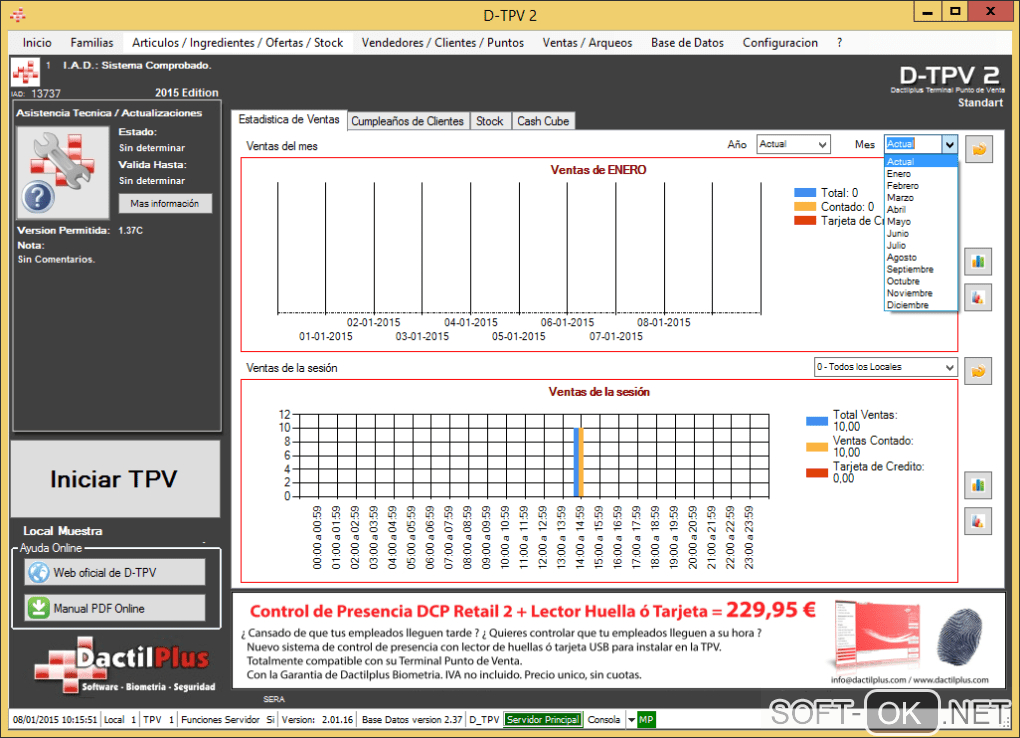Image resolution: width=1020 pixels, height=738 pixels.
Task: Select Abril in the month list
Action: pos(920,210)
